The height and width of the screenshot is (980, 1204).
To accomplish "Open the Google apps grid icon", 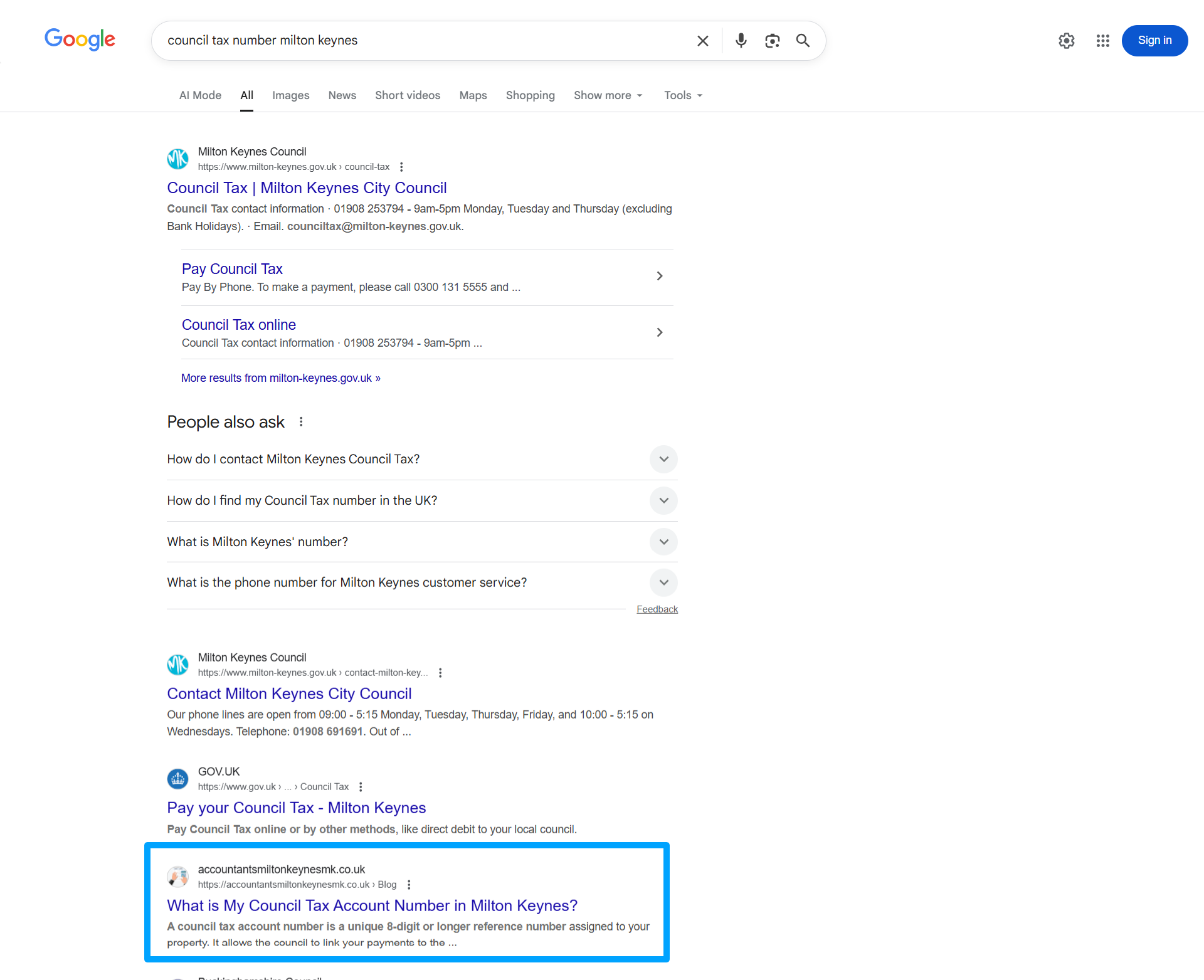I will point(1102,41).
